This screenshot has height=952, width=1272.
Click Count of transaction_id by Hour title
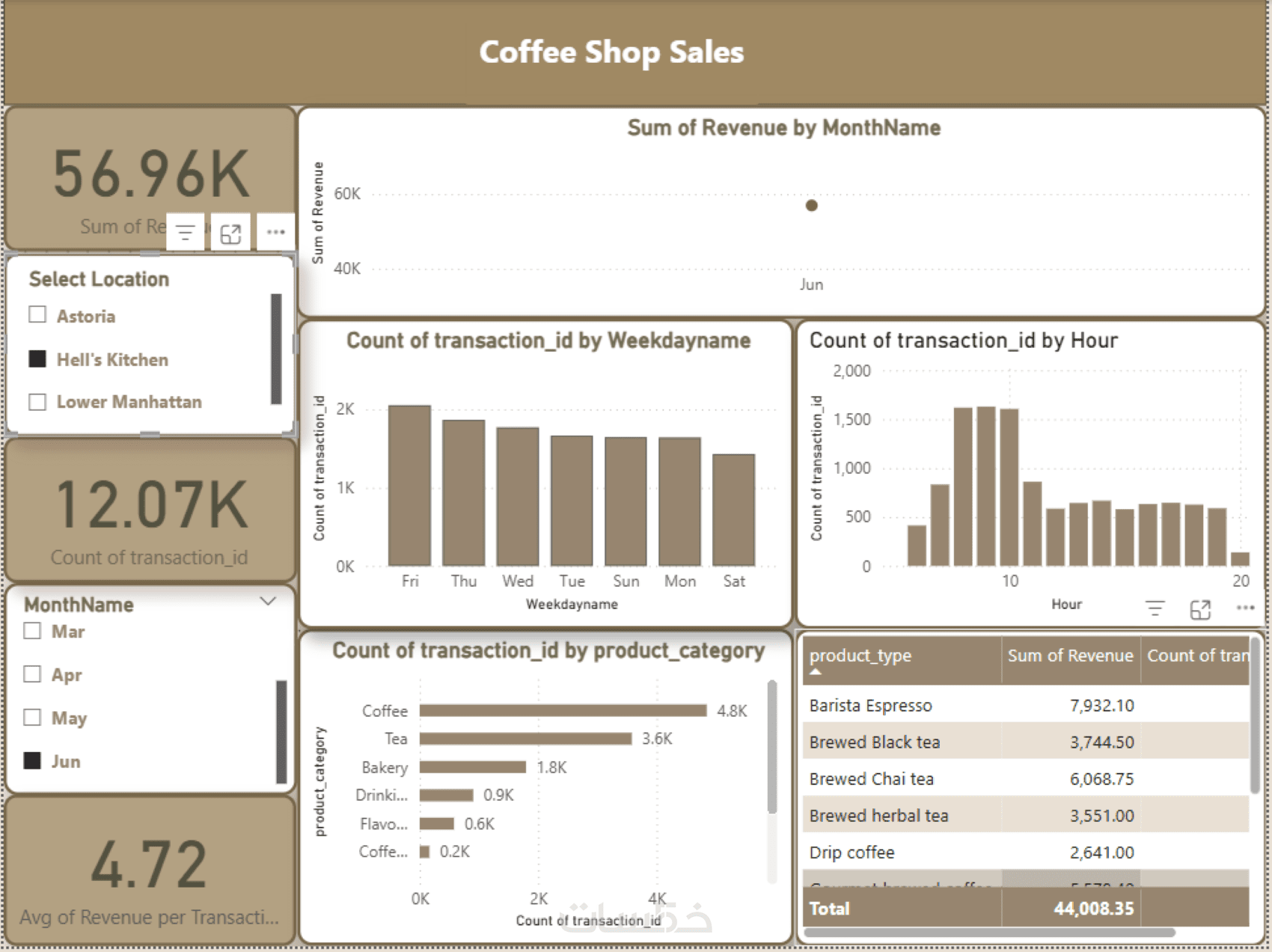(x=963, y=341)
